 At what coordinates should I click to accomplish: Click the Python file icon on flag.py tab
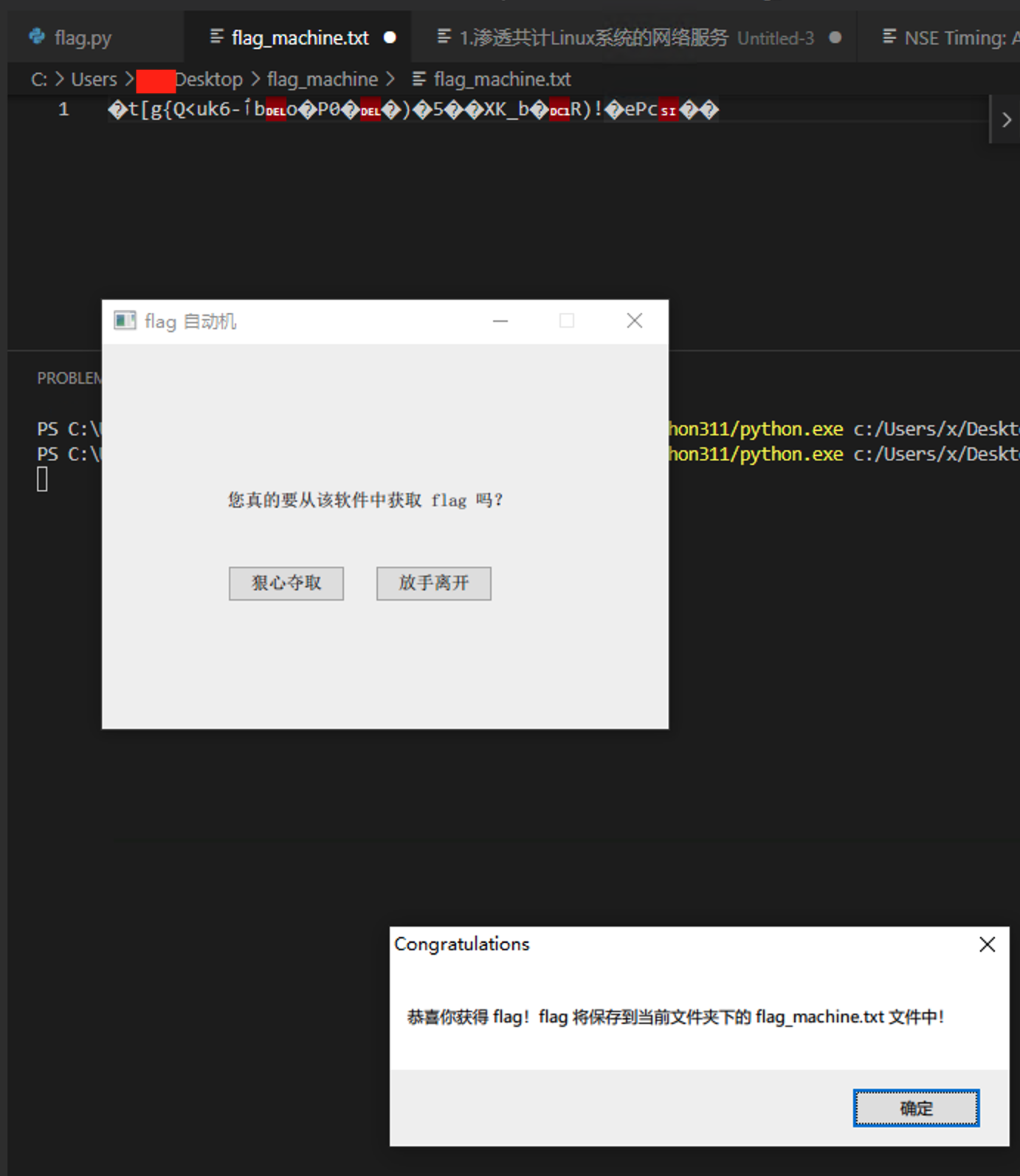point(36,36)
